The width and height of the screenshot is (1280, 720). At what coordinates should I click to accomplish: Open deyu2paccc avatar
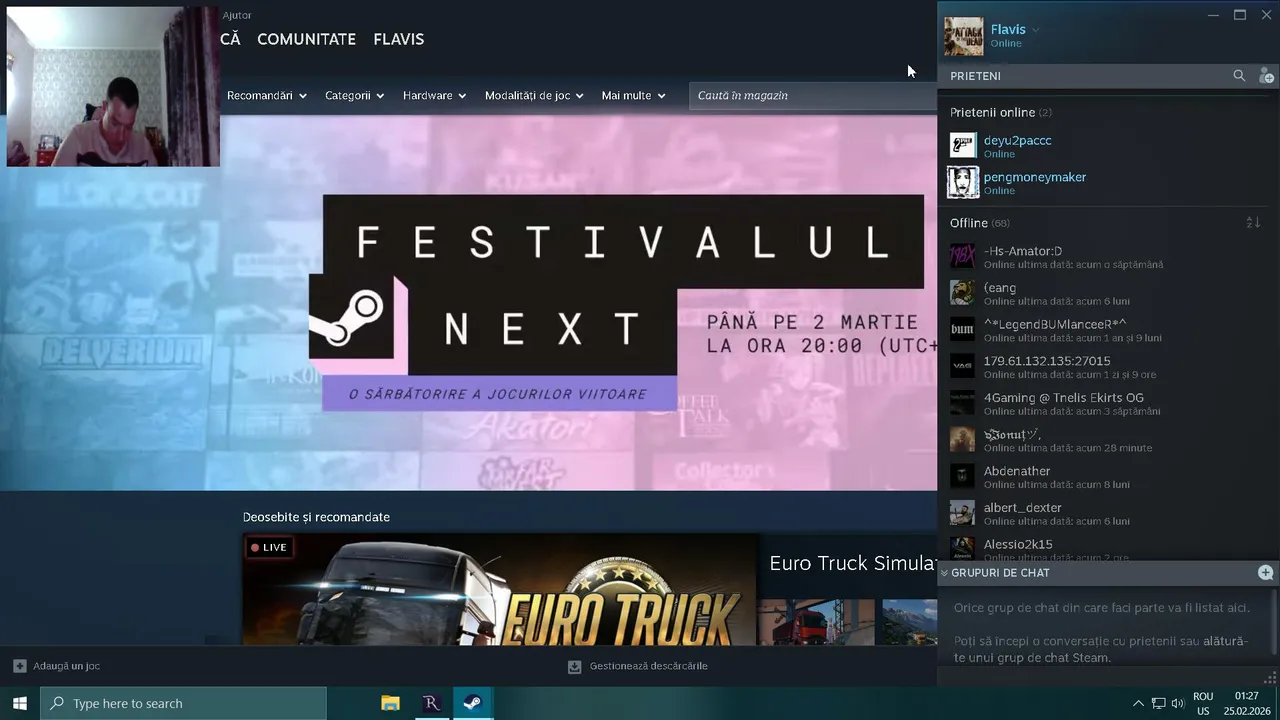[x=963, y=146]
